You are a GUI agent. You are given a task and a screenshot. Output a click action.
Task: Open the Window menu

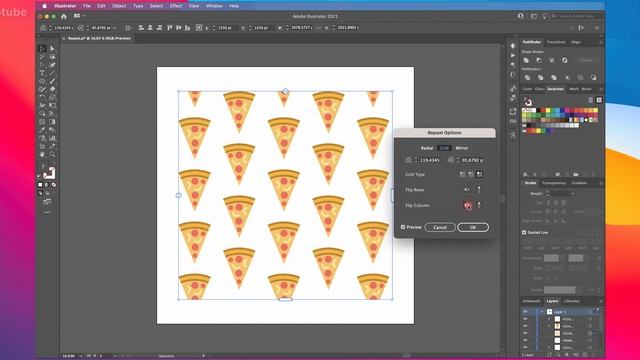[214, 6]
